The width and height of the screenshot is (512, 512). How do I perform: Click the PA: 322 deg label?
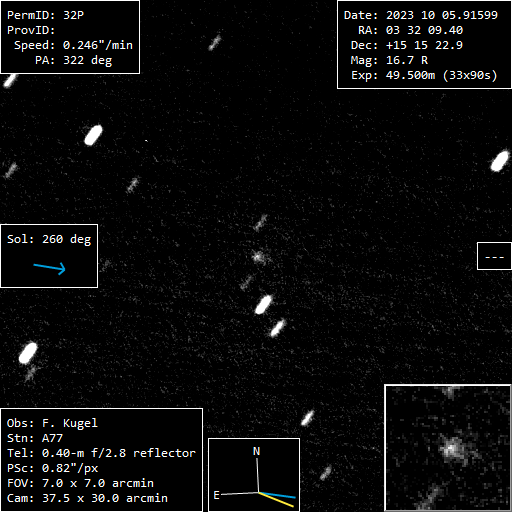[74, 60]
